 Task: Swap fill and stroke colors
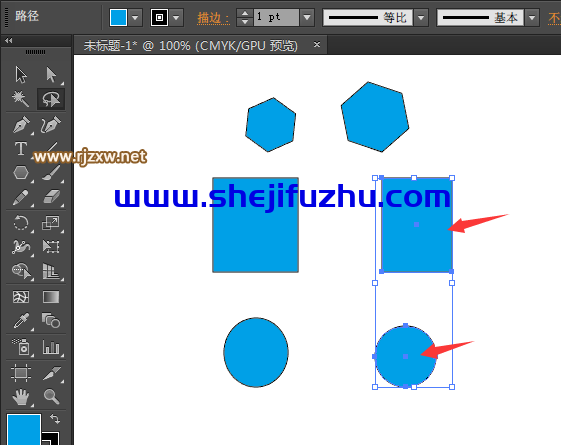pos(55,418)
